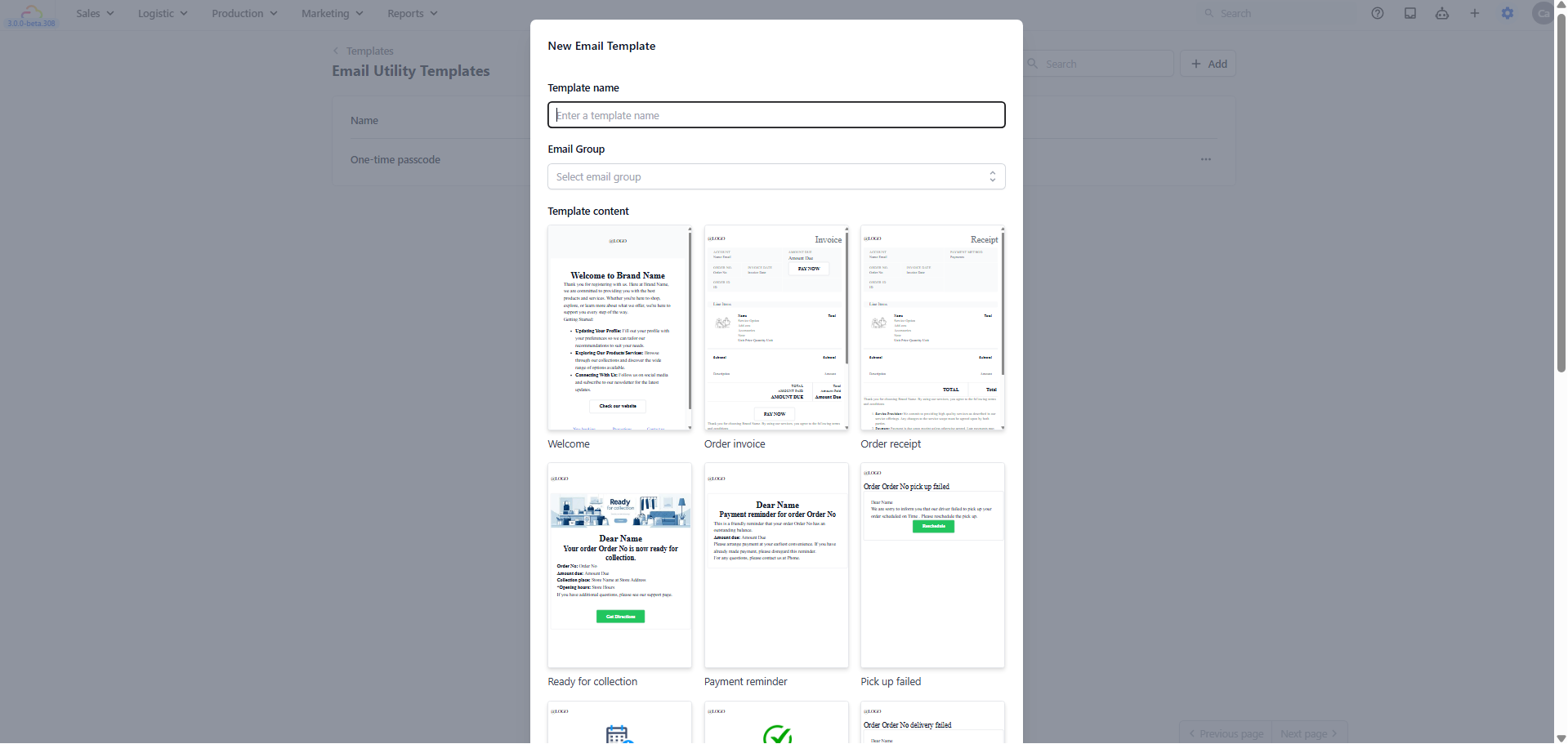
Task: Open the Marketing menu
Action: click(332, 13)
